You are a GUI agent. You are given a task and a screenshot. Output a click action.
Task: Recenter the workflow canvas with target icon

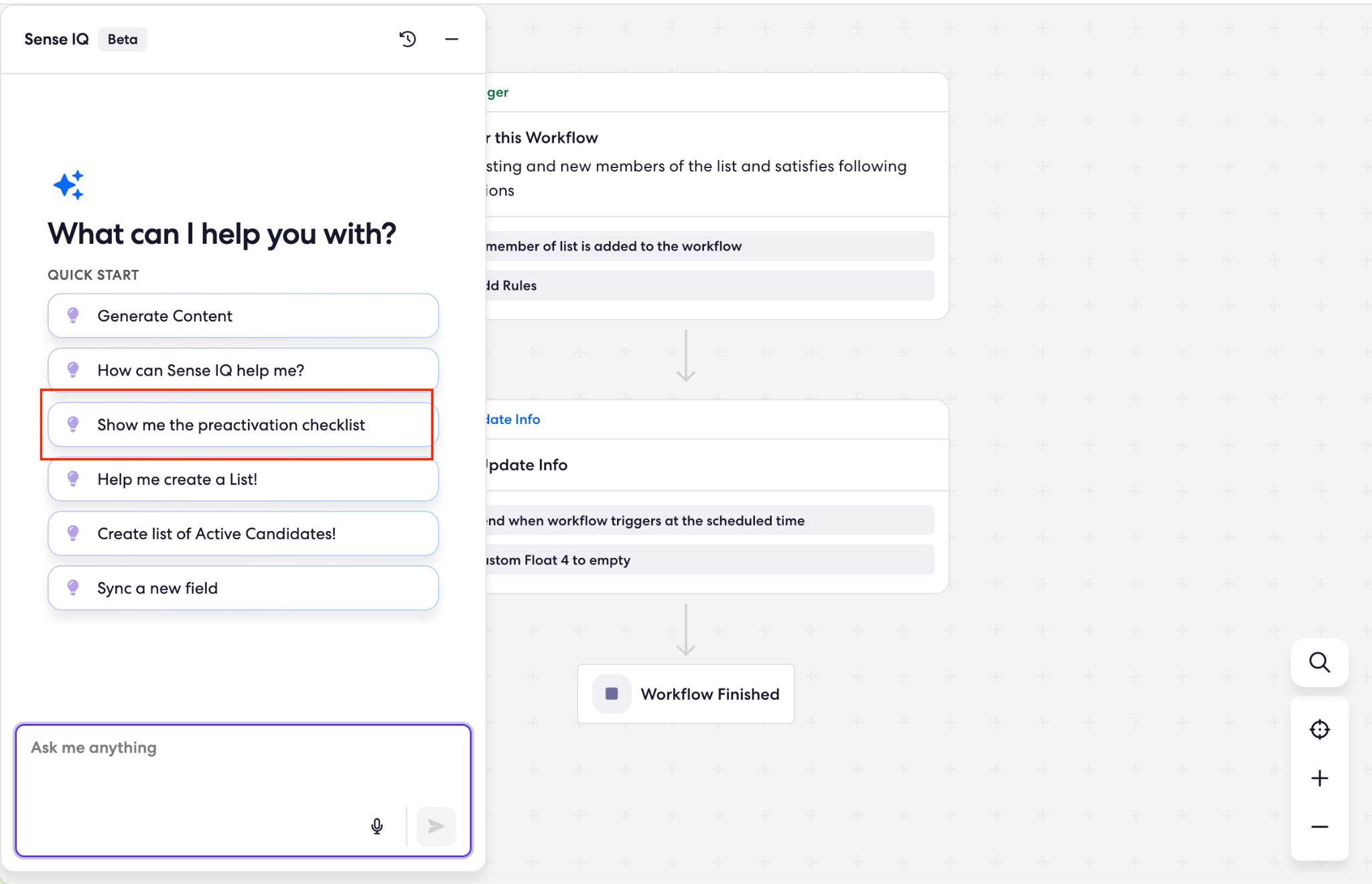coord(1319,729)
